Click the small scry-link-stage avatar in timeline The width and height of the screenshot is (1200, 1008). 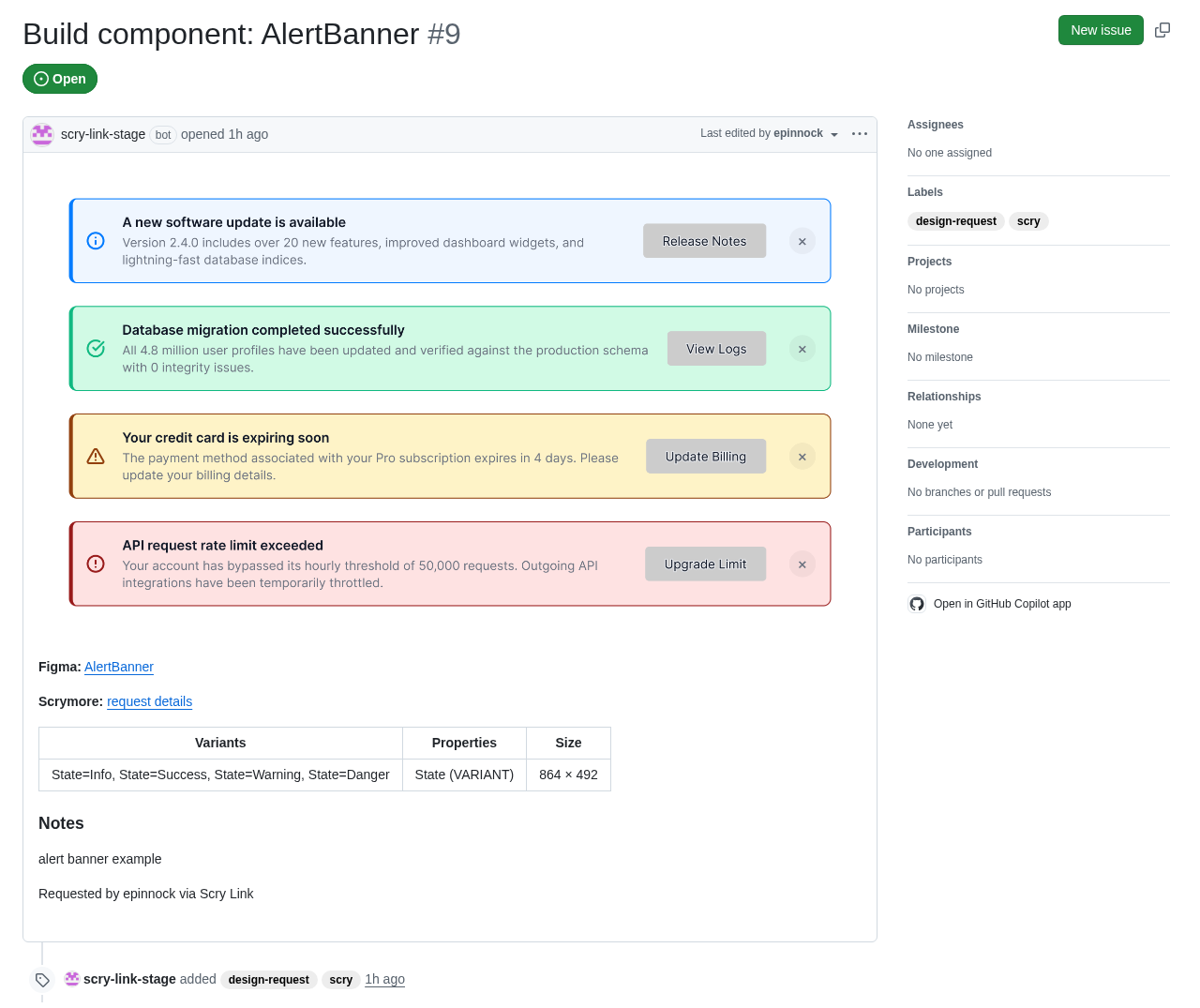(72, 979)
